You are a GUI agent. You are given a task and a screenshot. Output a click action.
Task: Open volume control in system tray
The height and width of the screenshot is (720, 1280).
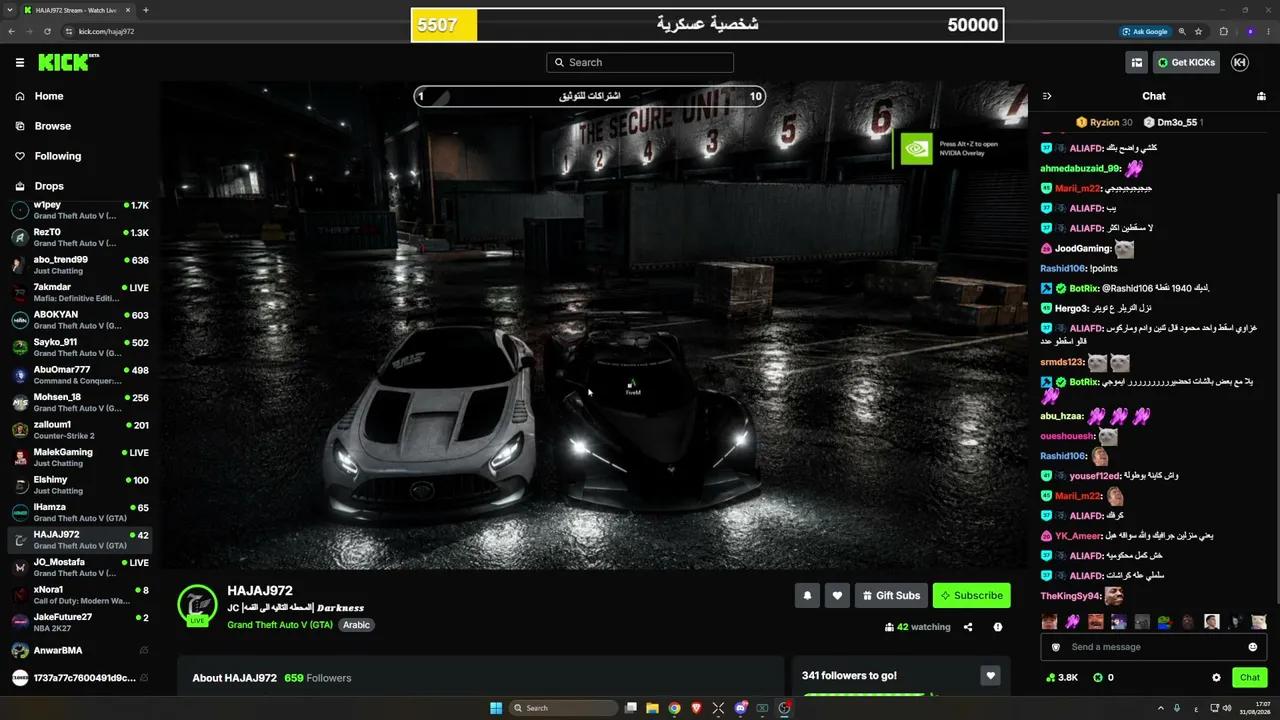click(x=1226, y=708)
